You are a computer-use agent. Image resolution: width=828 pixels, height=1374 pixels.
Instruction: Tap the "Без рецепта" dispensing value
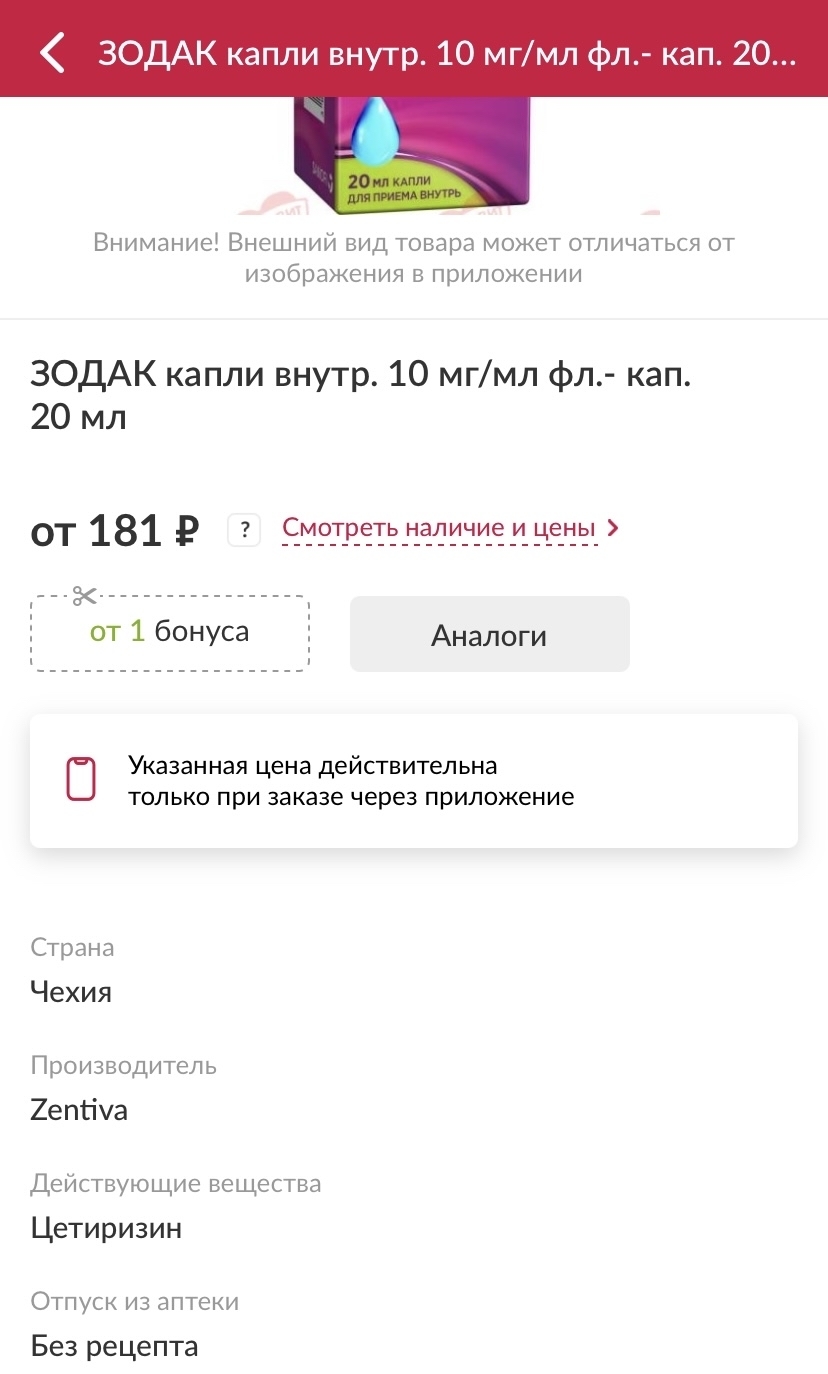114,1346
